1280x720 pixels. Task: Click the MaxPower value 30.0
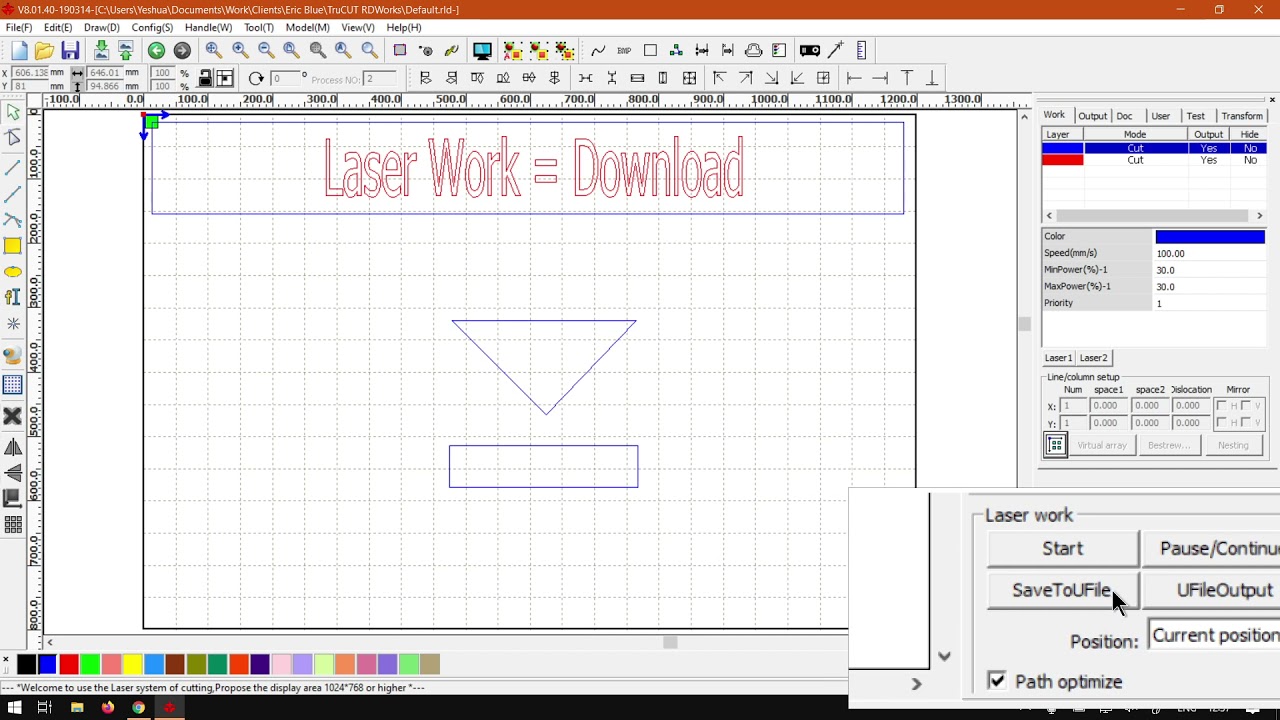tap(1210, 287)
